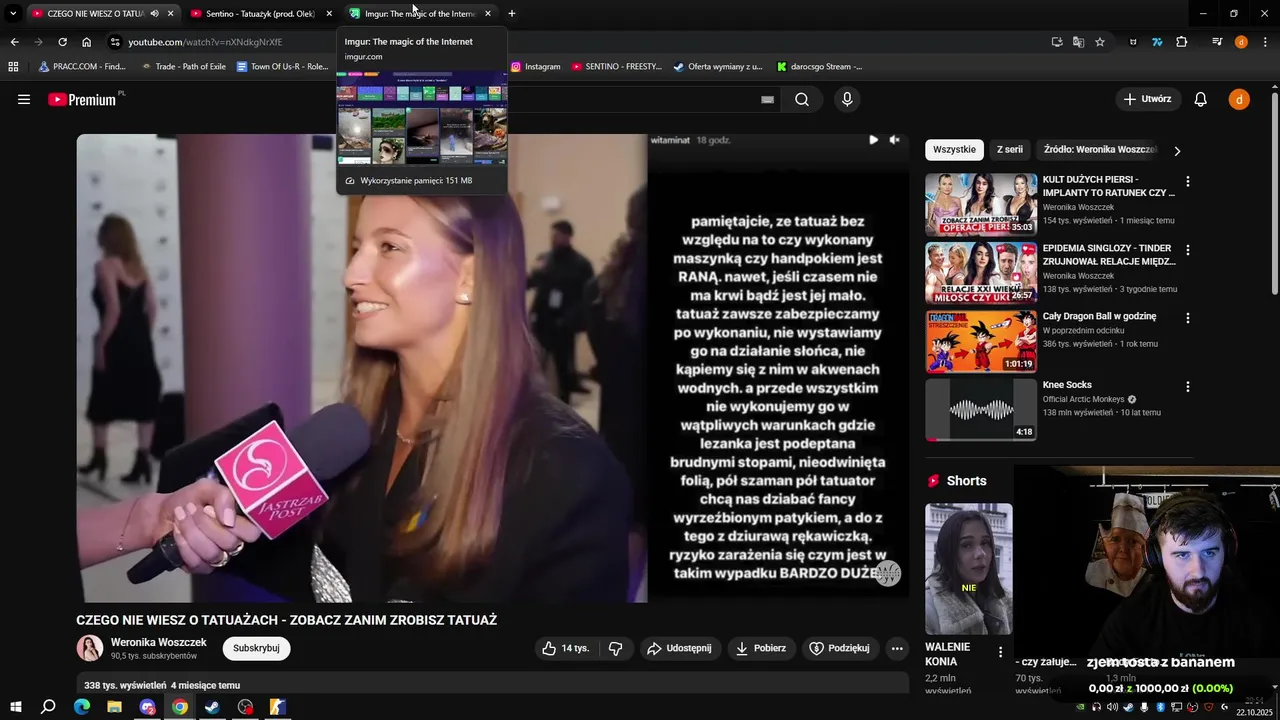
Task: Select the Z serii filter chip
Action: [1010, 150]
